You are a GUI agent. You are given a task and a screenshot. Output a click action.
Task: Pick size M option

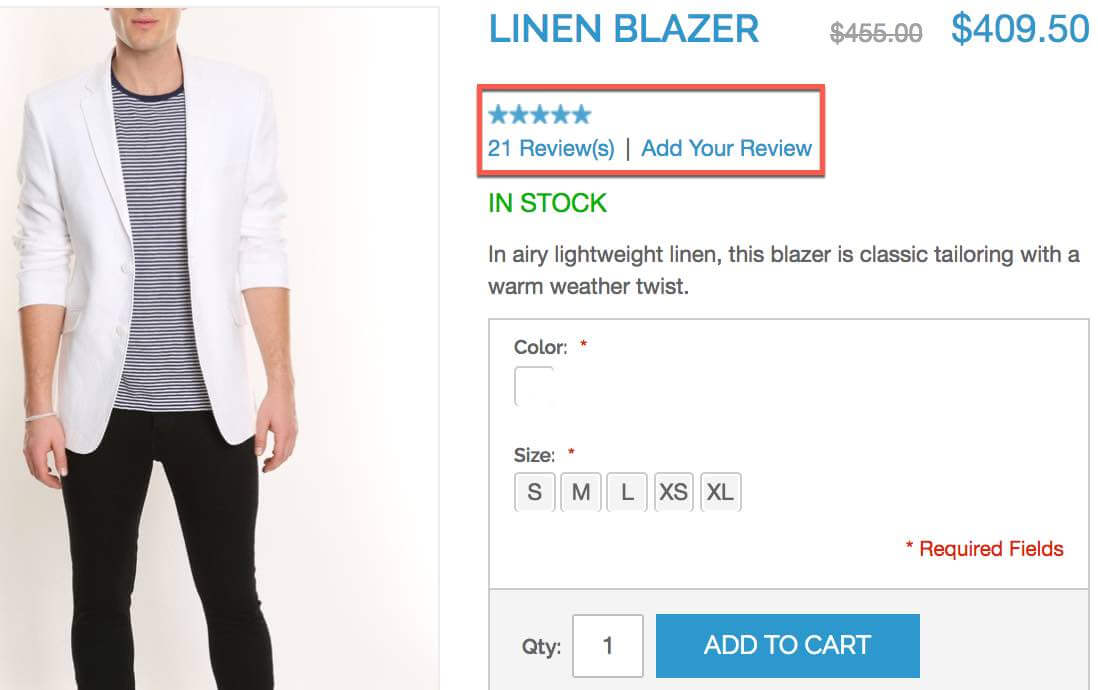(581, 493)
